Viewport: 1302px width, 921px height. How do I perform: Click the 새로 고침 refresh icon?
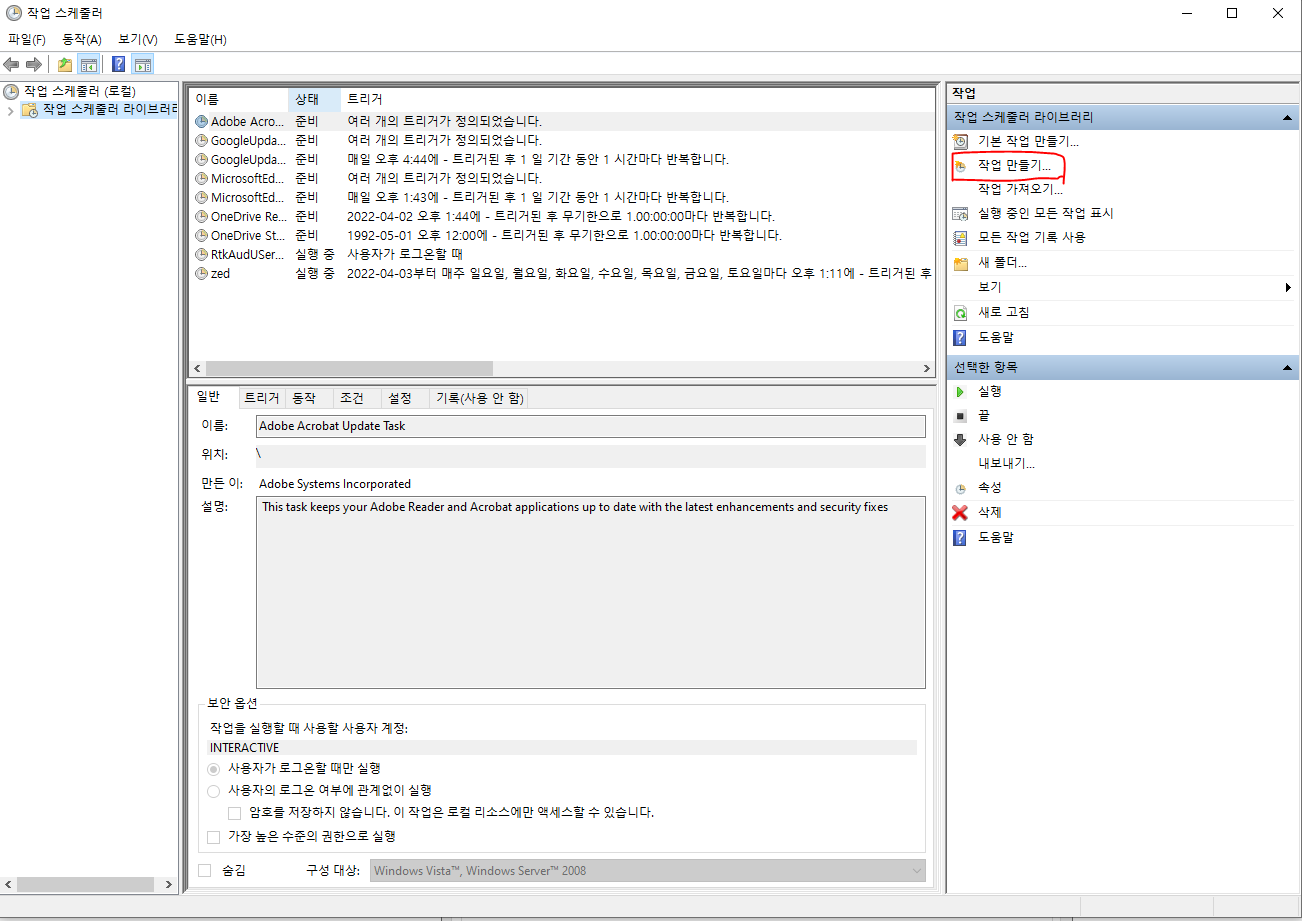click(961, 313)
